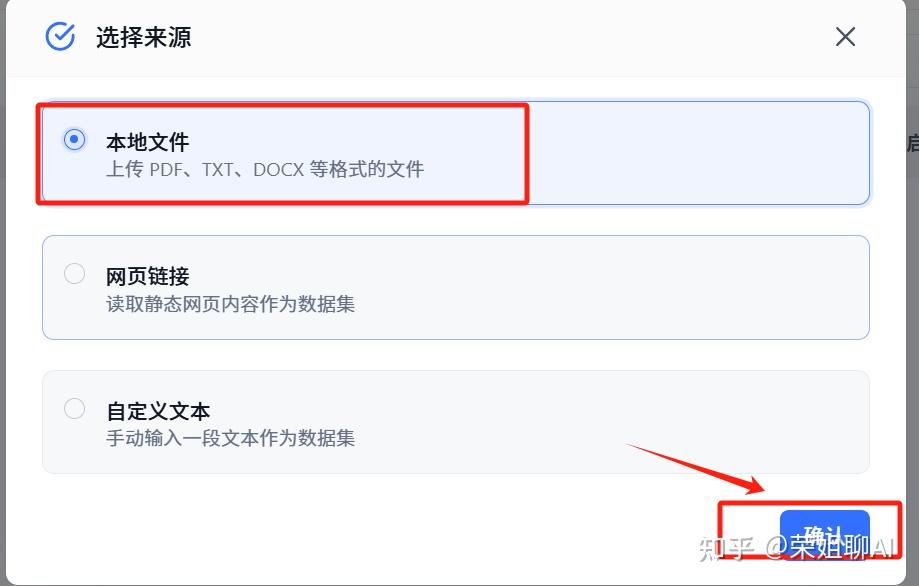Click the blue checkmark icon beside 选择来源
This screenshot has height=586, width=919.
[60, 37]
